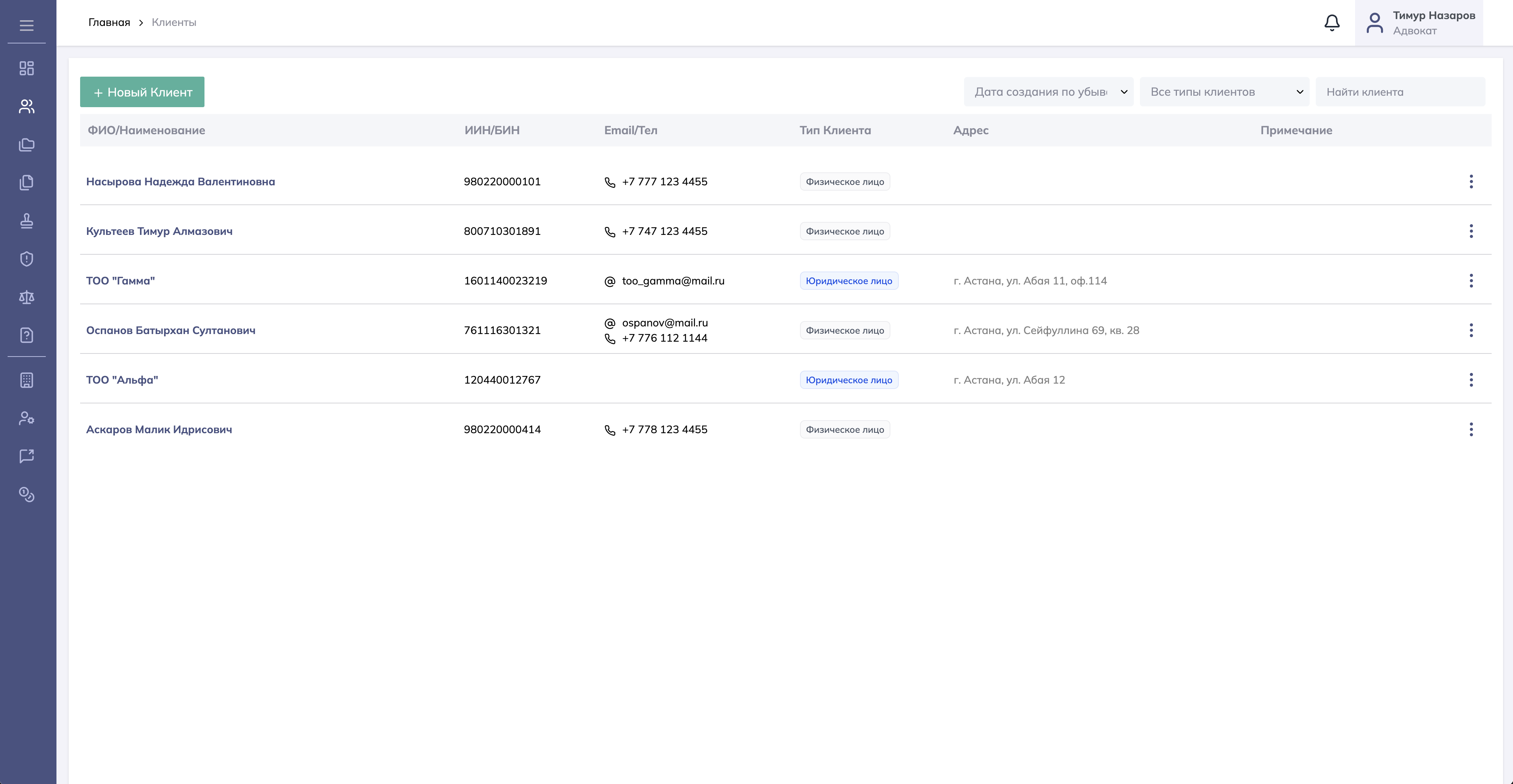The height and width of the screenshot is (784, 1513).
Task: Click the 'Найти клиента' search field
Action: pos(1400,92)
